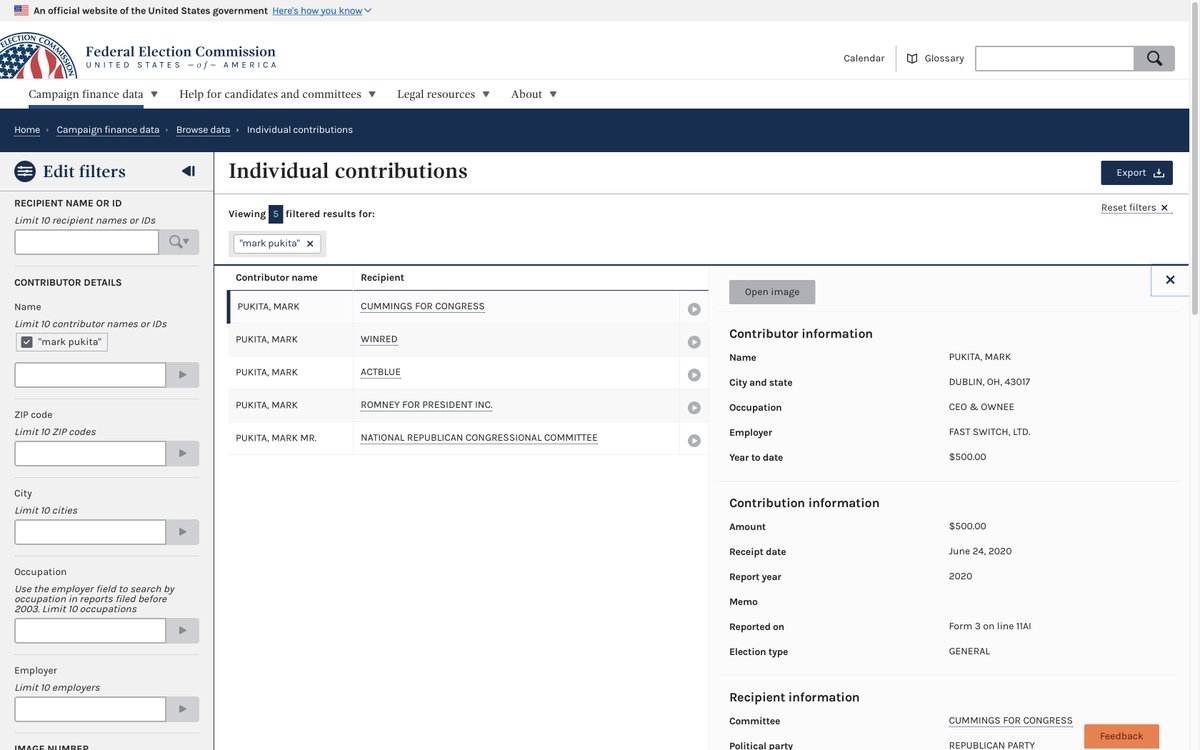Open Committee CUMMINGS FOR CONGRESS link in detail panel
Screen dimensions: 1200x750
1010,721
